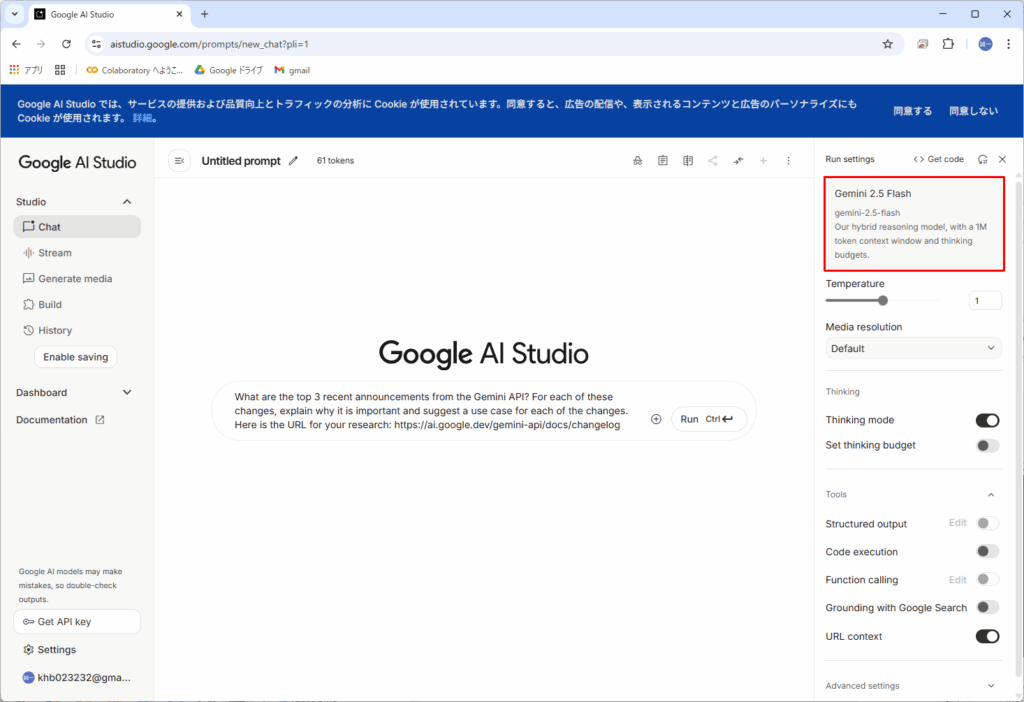
Task: Disable URL context toggle
Action: (987, 636)
